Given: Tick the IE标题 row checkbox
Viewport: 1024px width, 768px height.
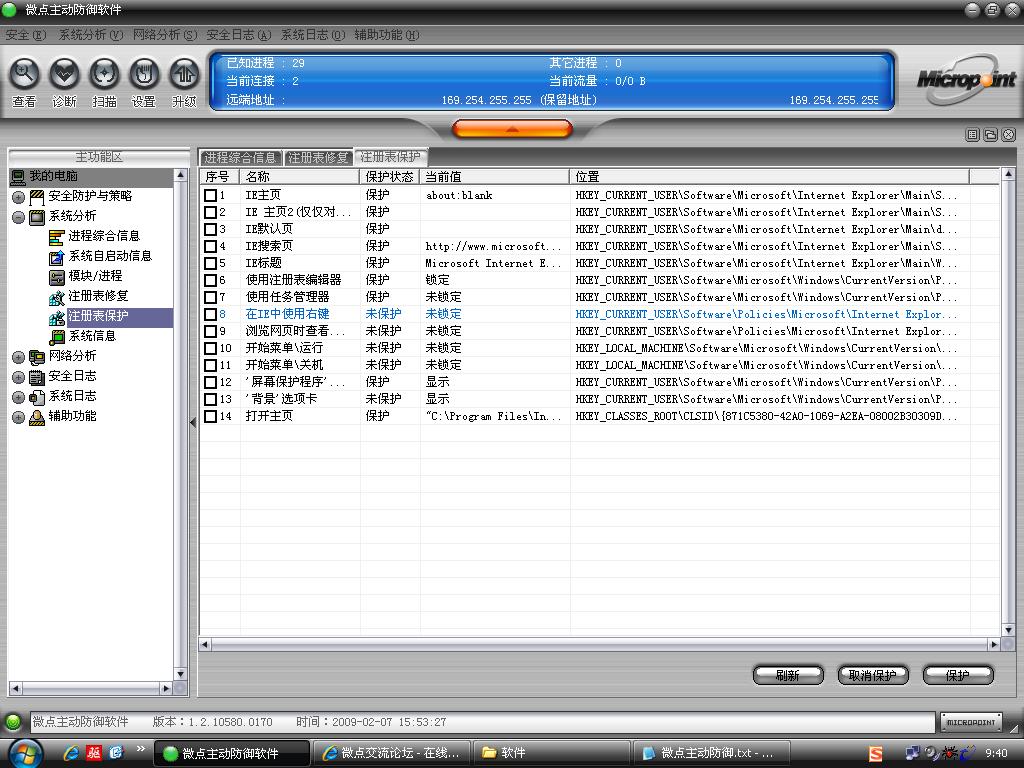Looking at the screenshot, I should click(x=210, y=263).
